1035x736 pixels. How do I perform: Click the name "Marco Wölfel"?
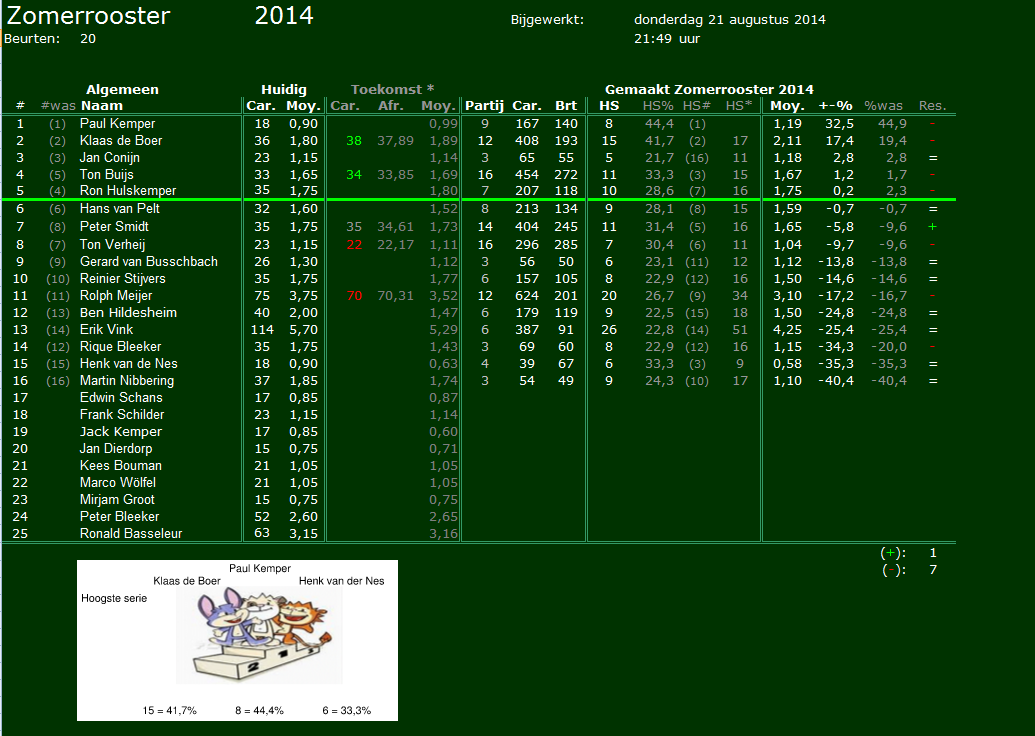117,483
